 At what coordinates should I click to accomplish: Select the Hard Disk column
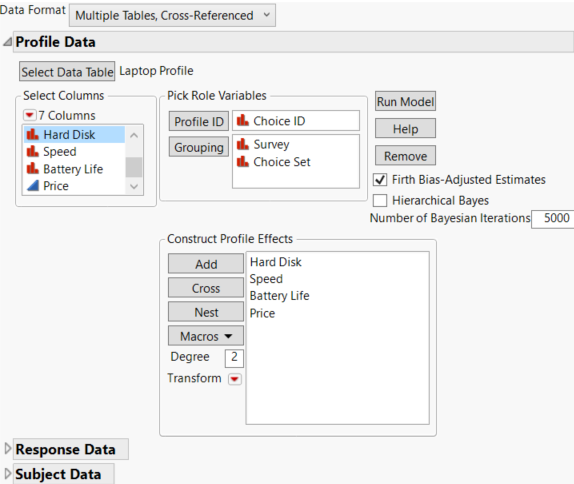(x=74, y=134)
